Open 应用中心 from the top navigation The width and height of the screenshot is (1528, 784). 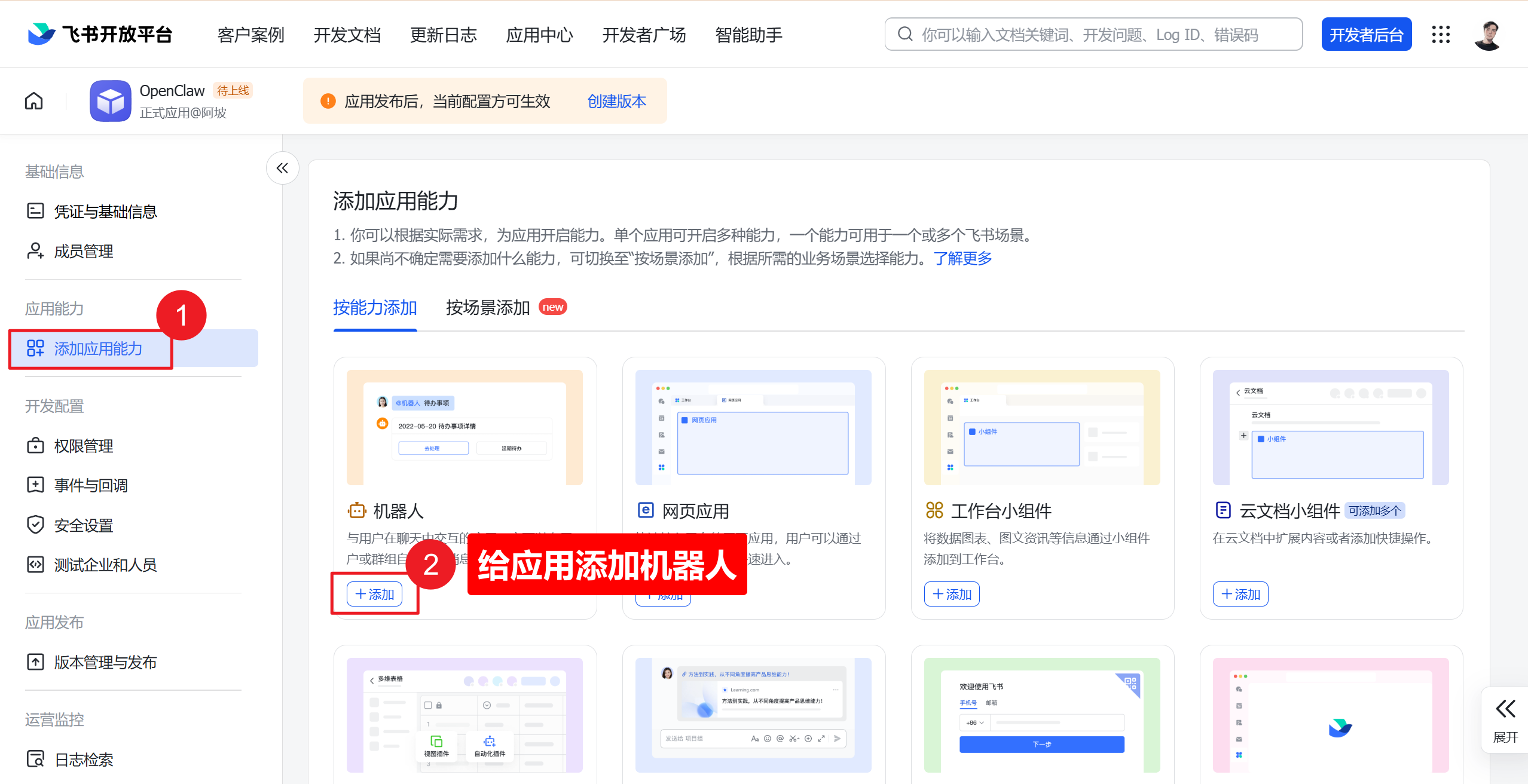(x=539, y=35)
